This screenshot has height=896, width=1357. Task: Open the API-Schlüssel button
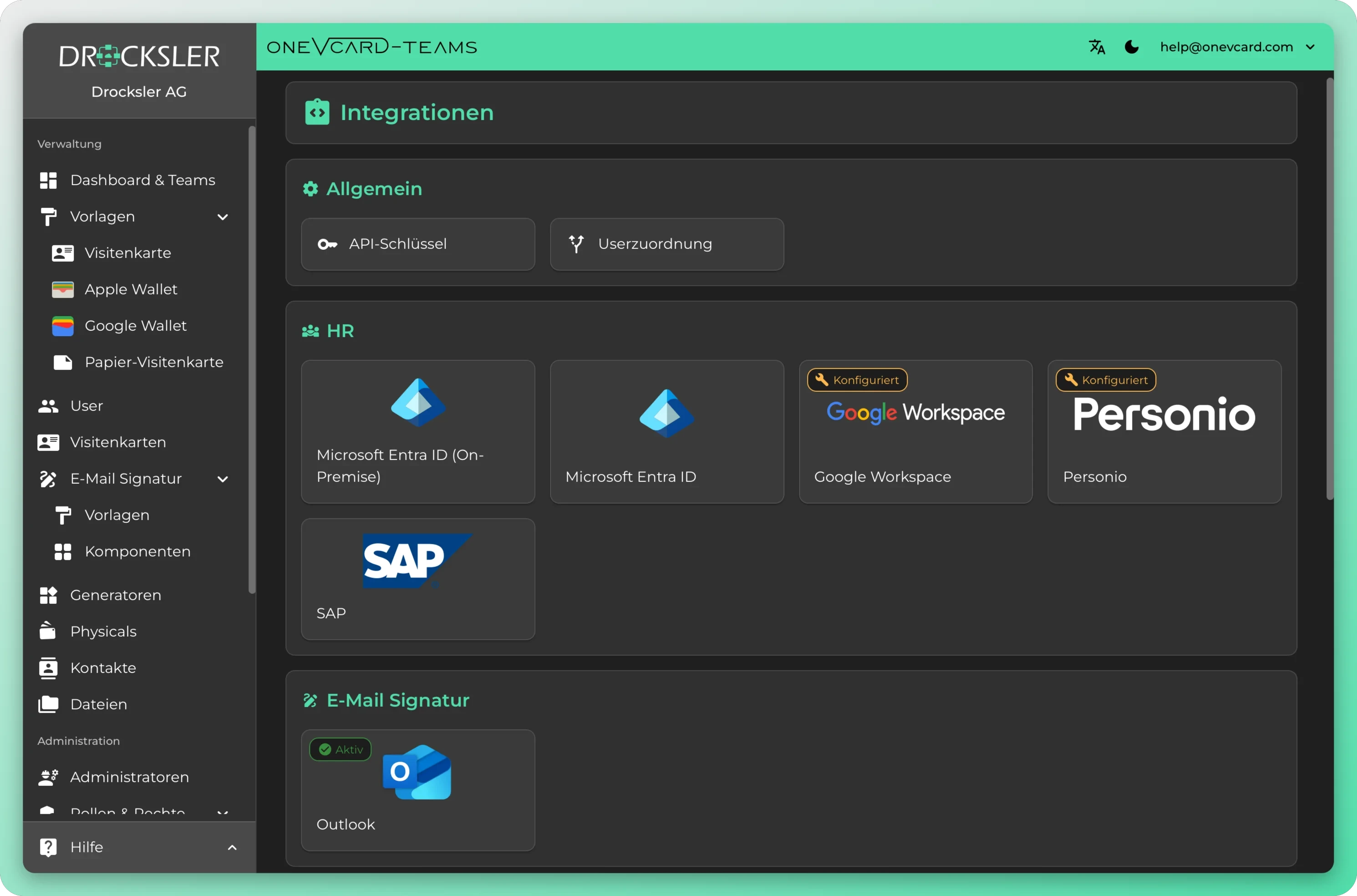click(418, 244)
